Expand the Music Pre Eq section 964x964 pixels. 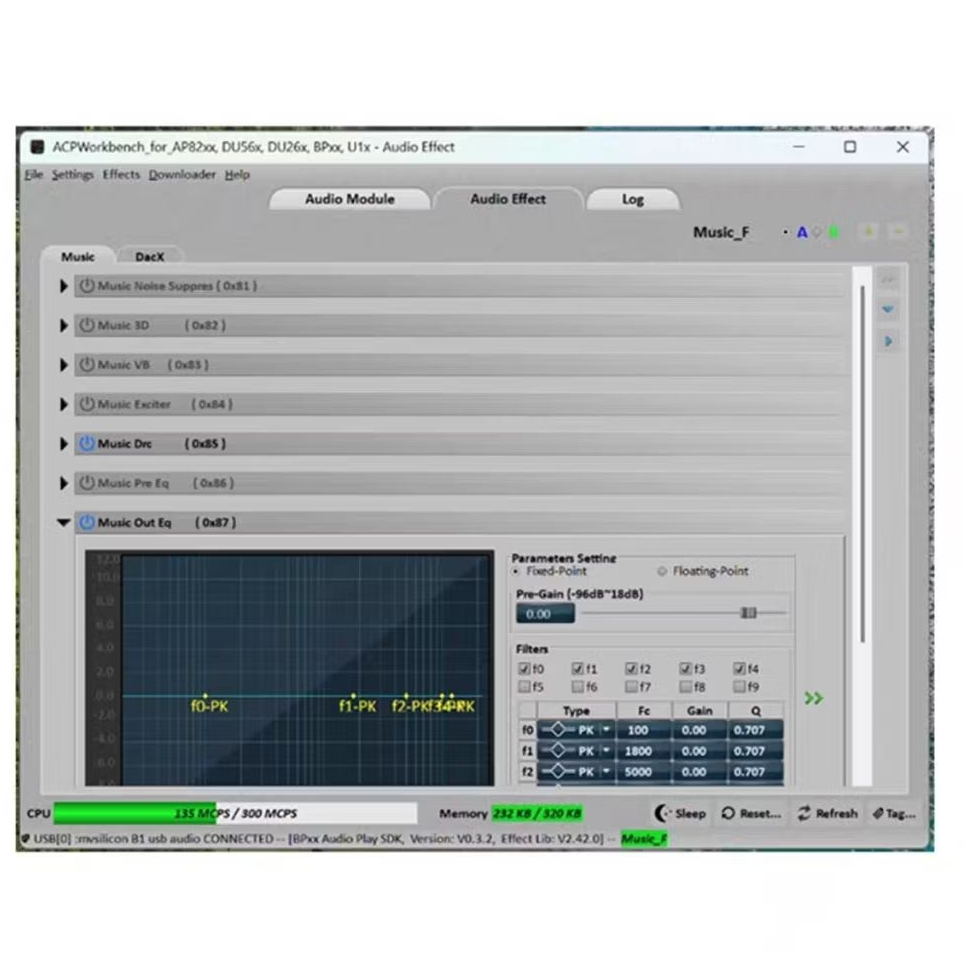point(63,483)
